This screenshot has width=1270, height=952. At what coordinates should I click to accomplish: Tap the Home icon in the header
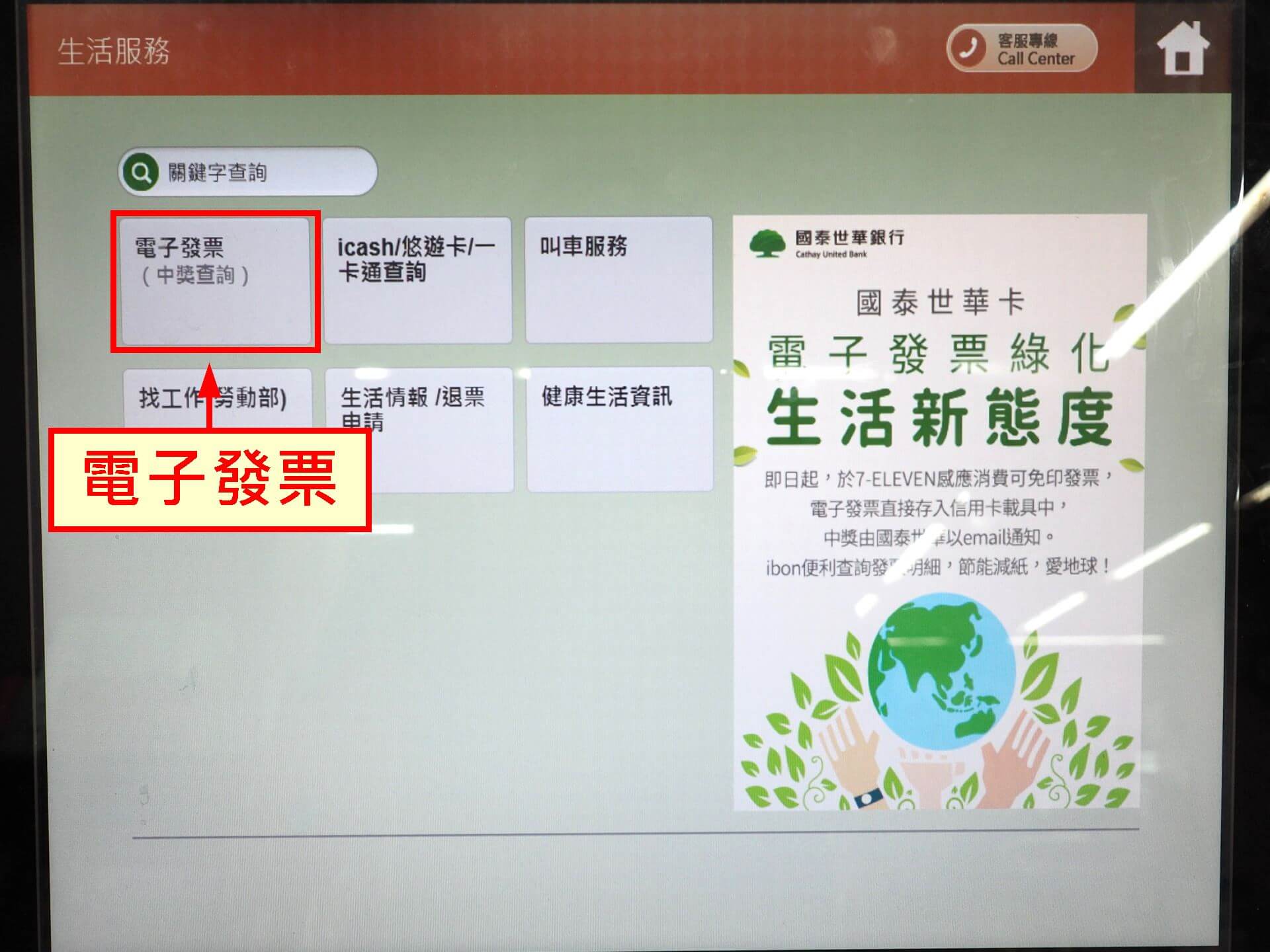[1183, 49]
